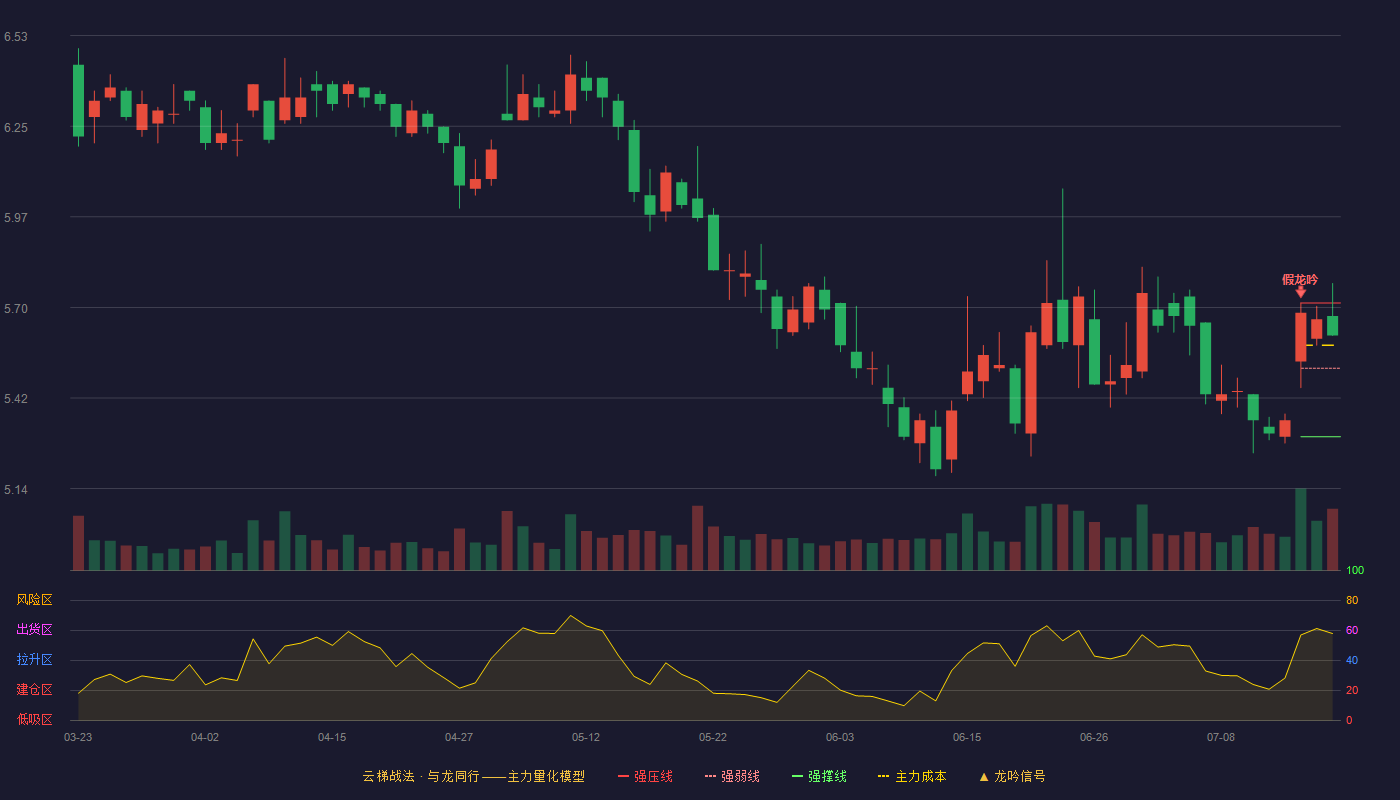This screenshot has height=800, width=1400.
Task: Click the red 强压线 legend line marker
Action: coord(623,776)
